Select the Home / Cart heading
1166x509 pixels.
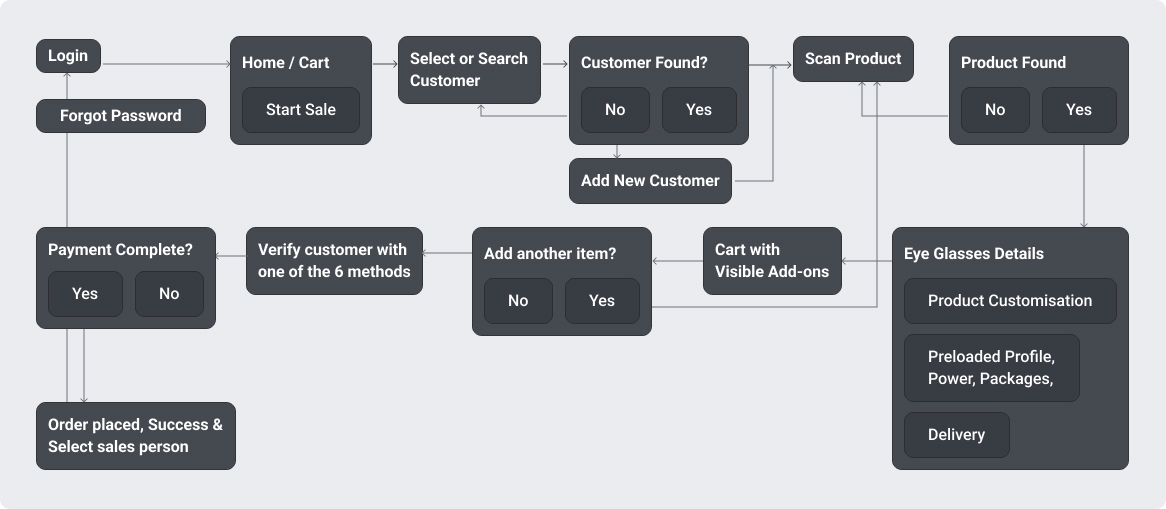coord(286,63)
